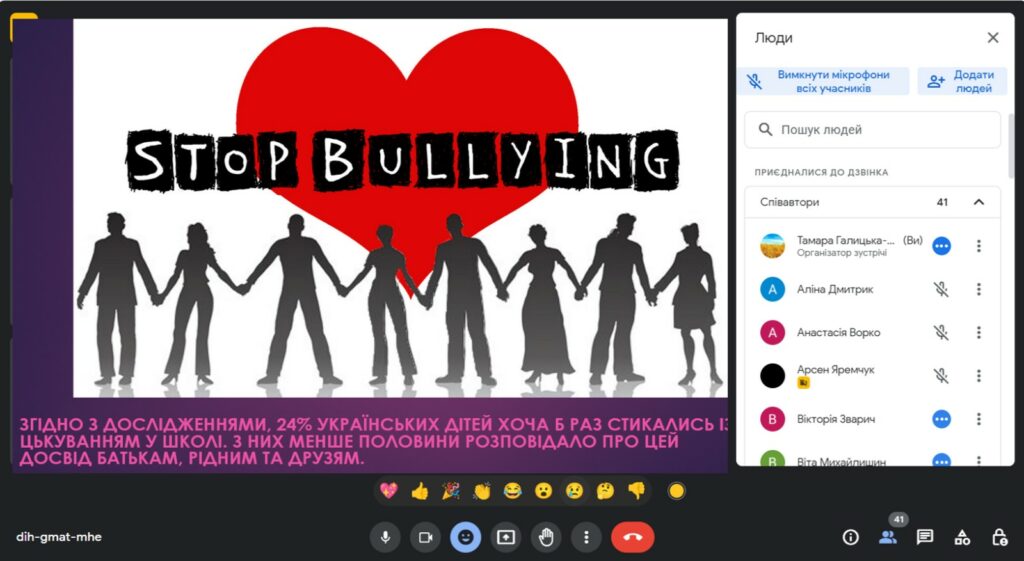The image size is (1024, 561).
Task: Toggle the camera in the bottom bar
Action: 425,537
